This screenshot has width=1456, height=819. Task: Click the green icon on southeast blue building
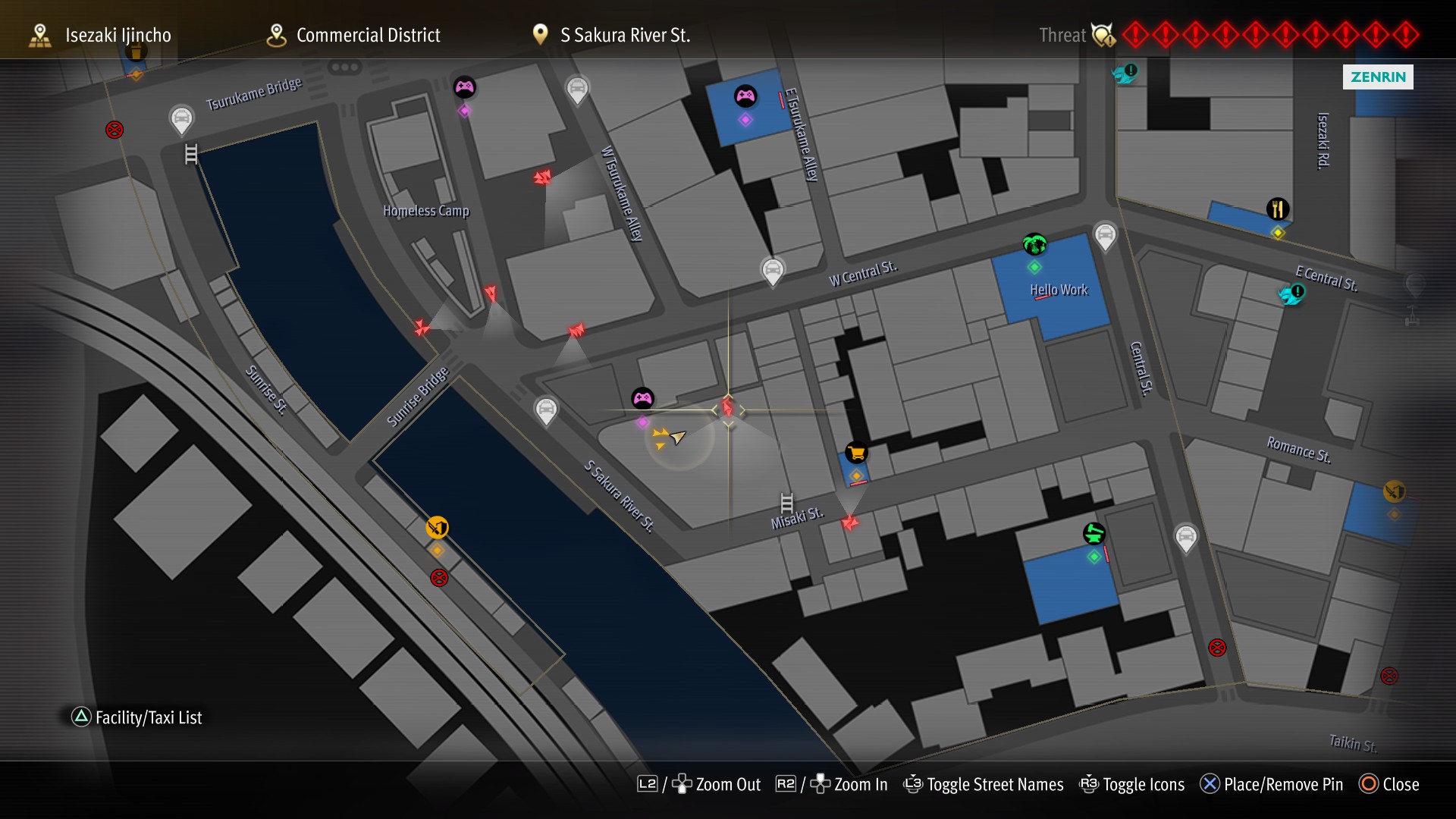point(1094,534)
